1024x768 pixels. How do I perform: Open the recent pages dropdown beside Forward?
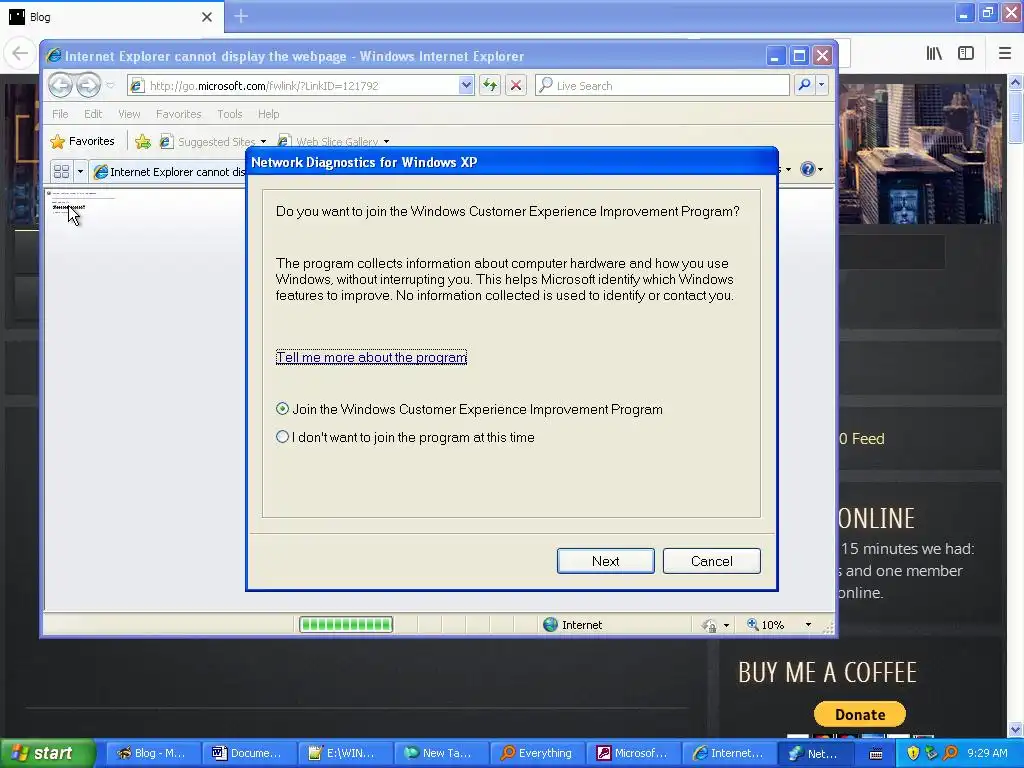pos(110,85)
